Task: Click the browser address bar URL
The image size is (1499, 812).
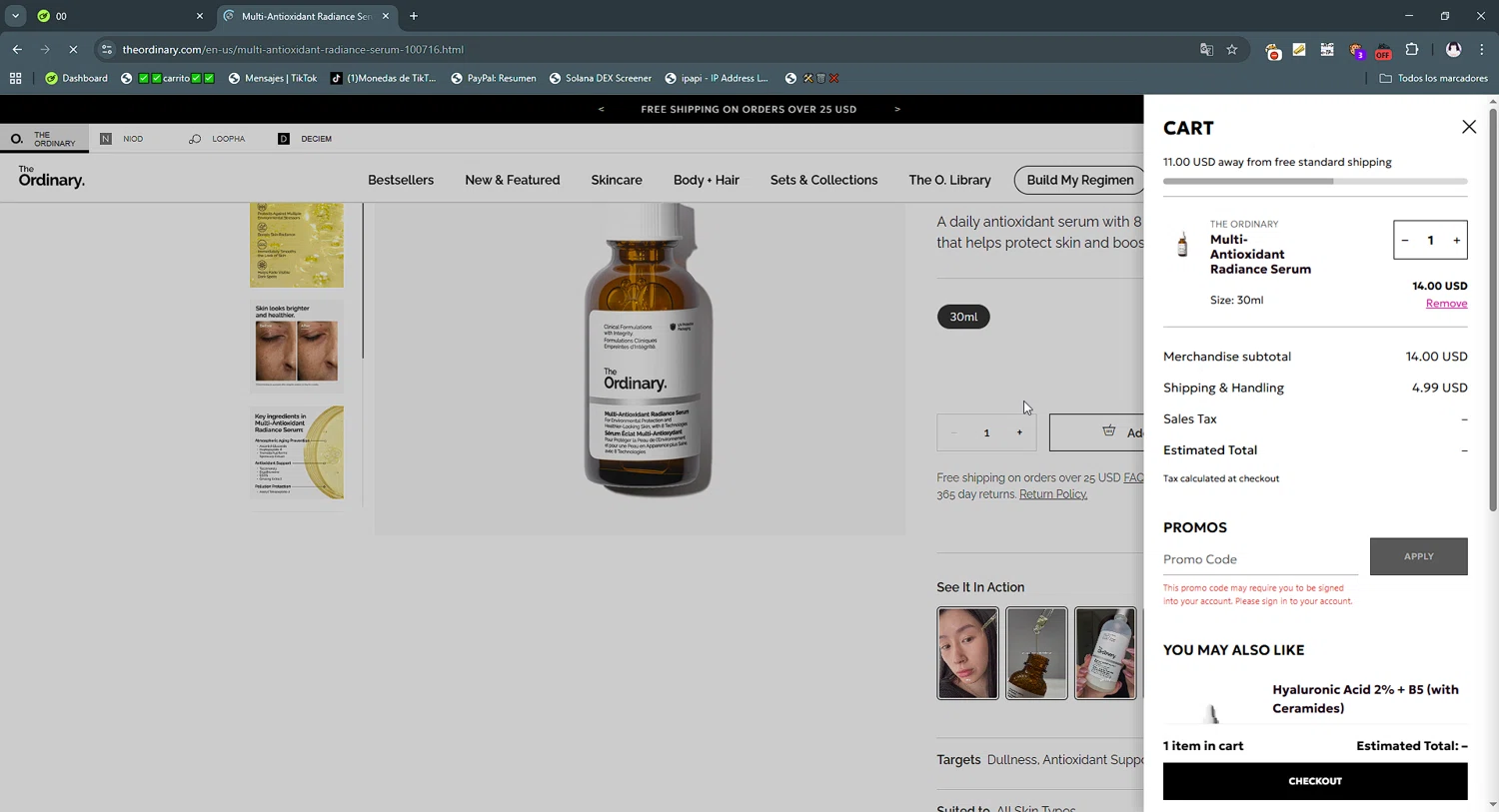Action: click(293, 49)
